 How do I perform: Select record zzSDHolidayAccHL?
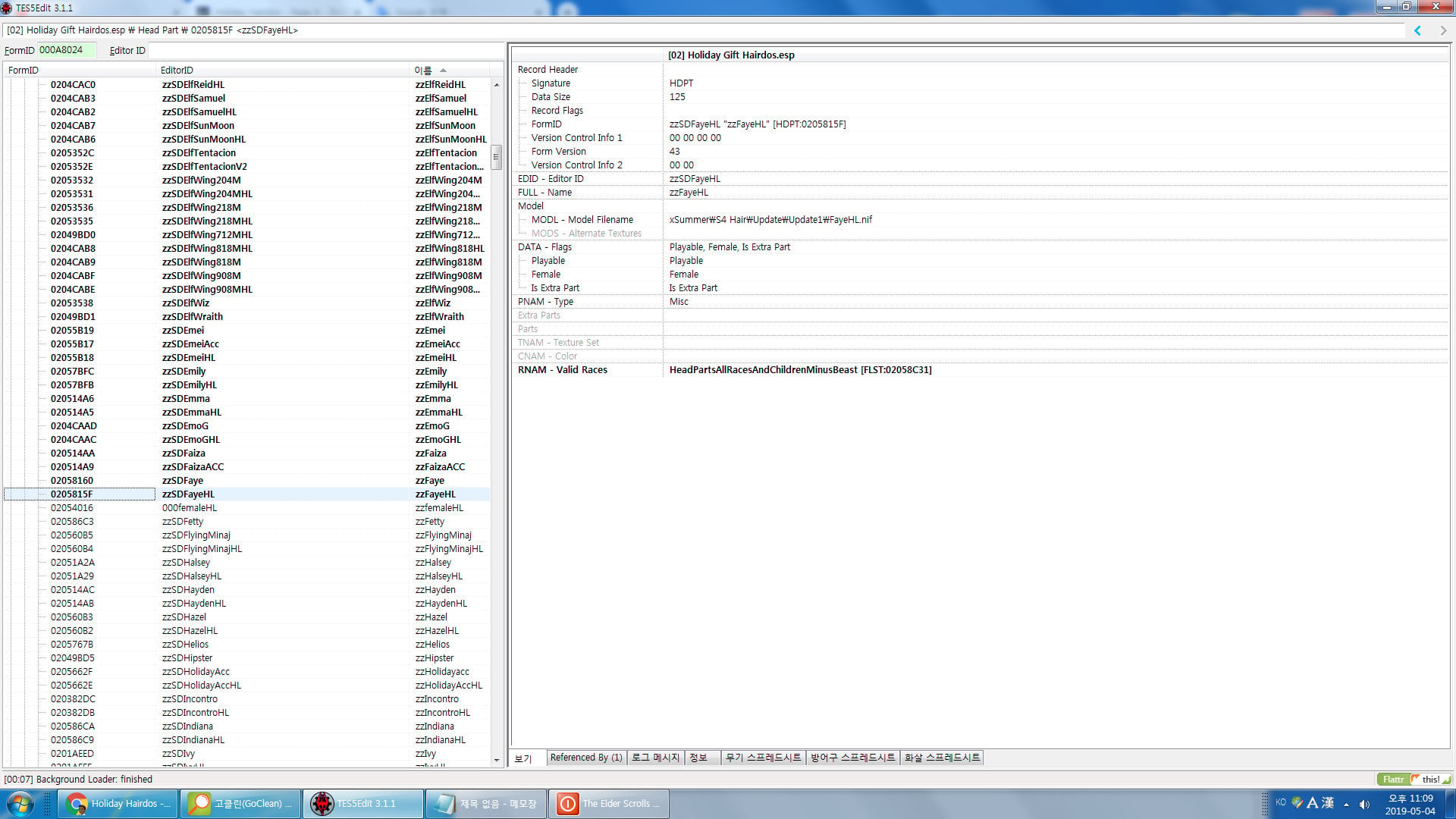click(246, 685)
